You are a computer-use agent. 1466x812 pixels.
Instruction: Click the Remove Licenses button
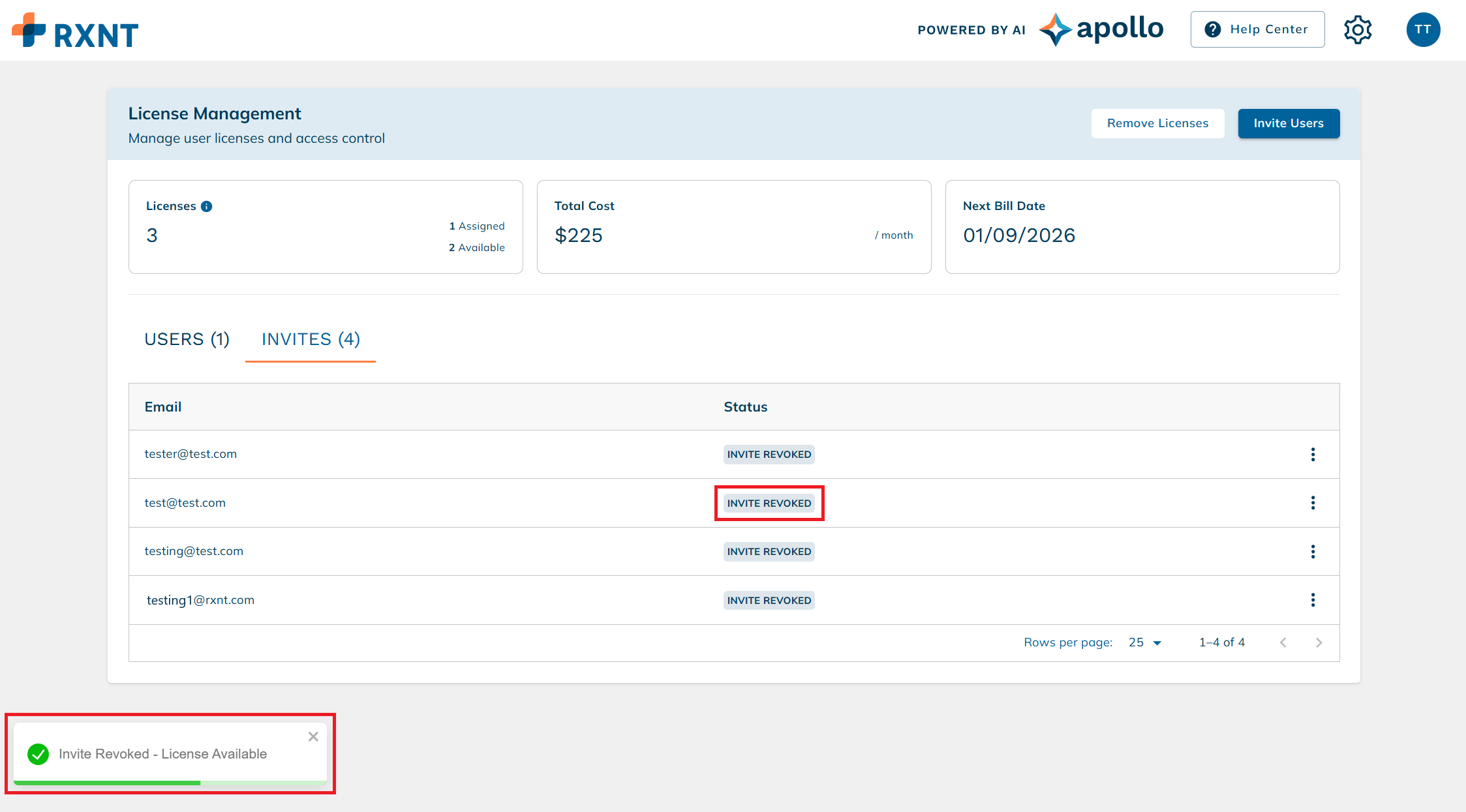[1157, 123]
